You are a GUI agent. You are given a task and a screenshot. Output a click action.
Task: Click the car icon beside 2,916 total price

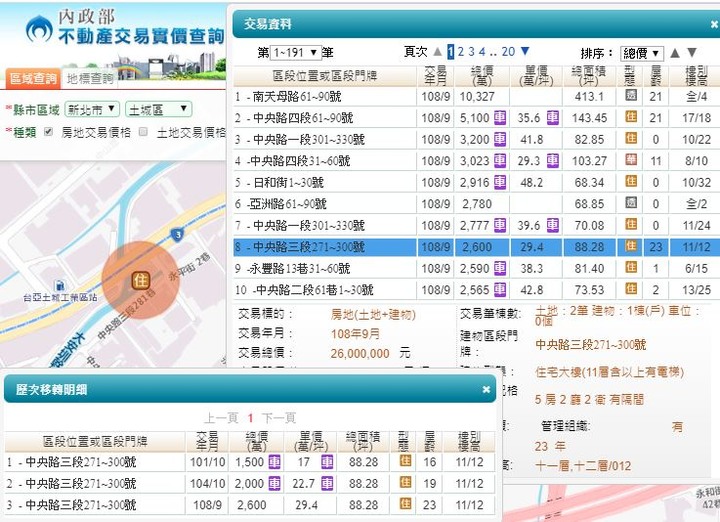500,182
